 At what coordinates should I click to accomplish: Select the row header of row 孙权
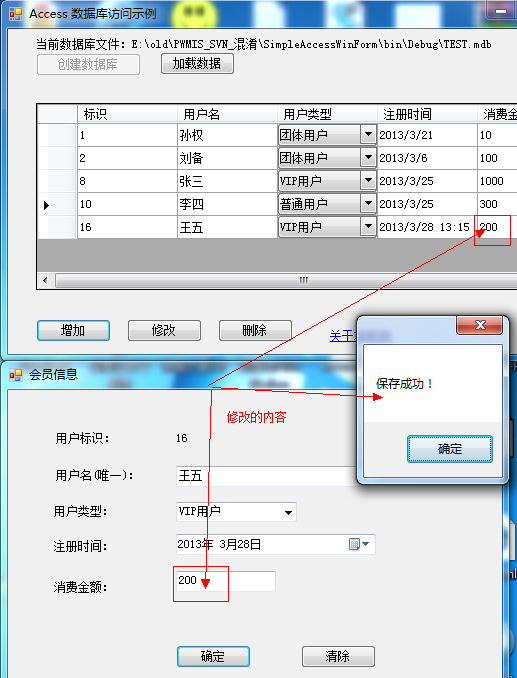(57, 135)
